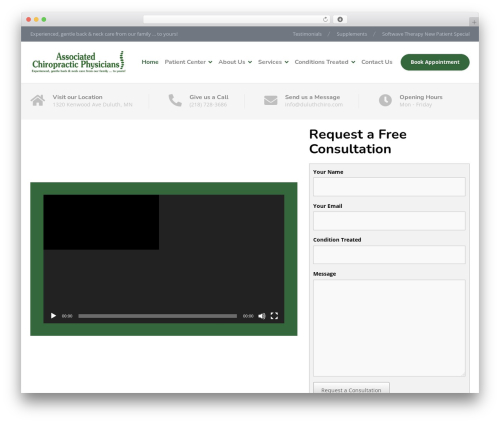Open the Contact Us page
The image size is (500, 423).
pos(377,62)
